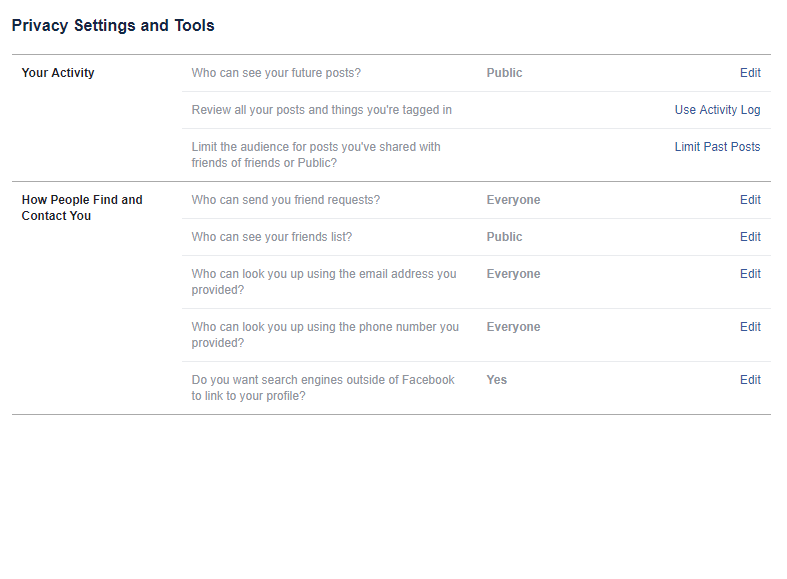Select the 'Who can send you friend requests?' row
The width and height of the screenshot is (787, 579).
pyautogui.click(x=286, y=200)
